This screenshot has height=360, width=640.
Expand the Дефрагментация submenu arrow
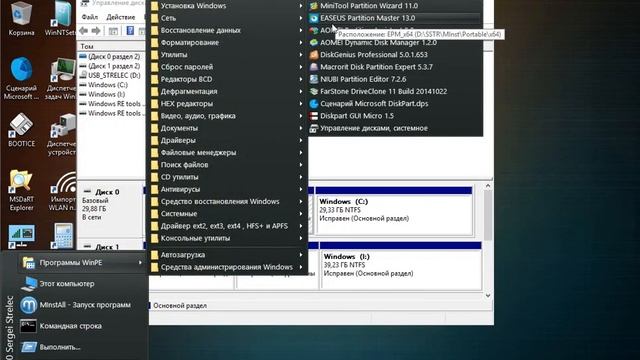coord(301,91)
